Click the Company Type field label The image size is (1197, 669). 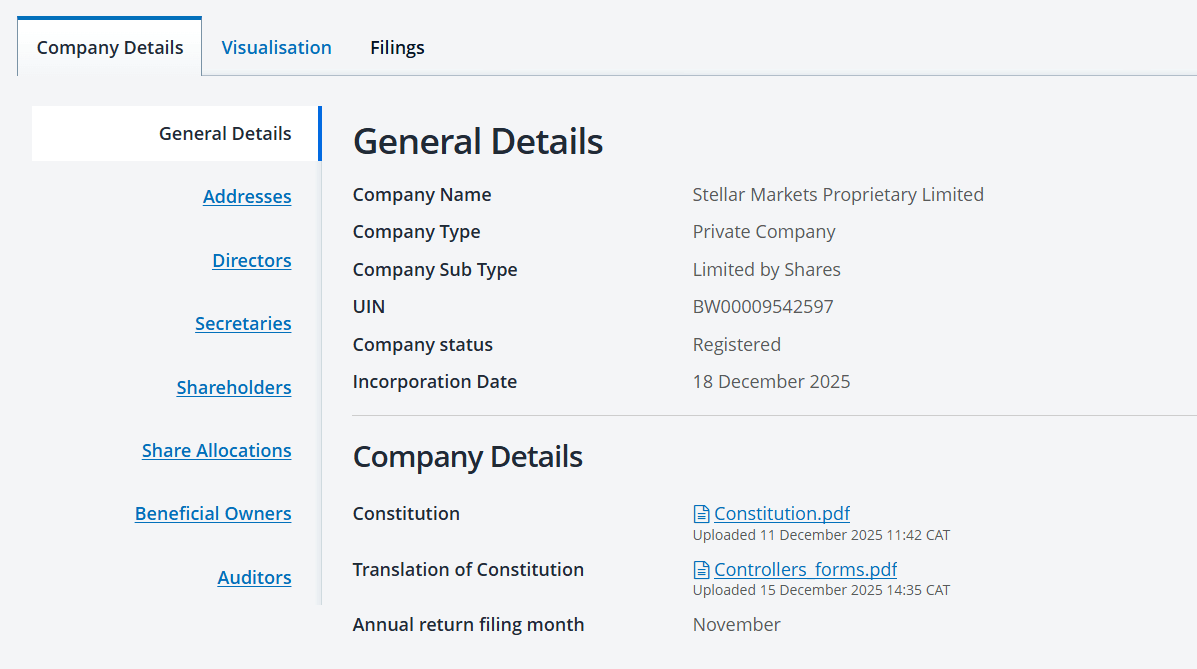tap(417, 232)
